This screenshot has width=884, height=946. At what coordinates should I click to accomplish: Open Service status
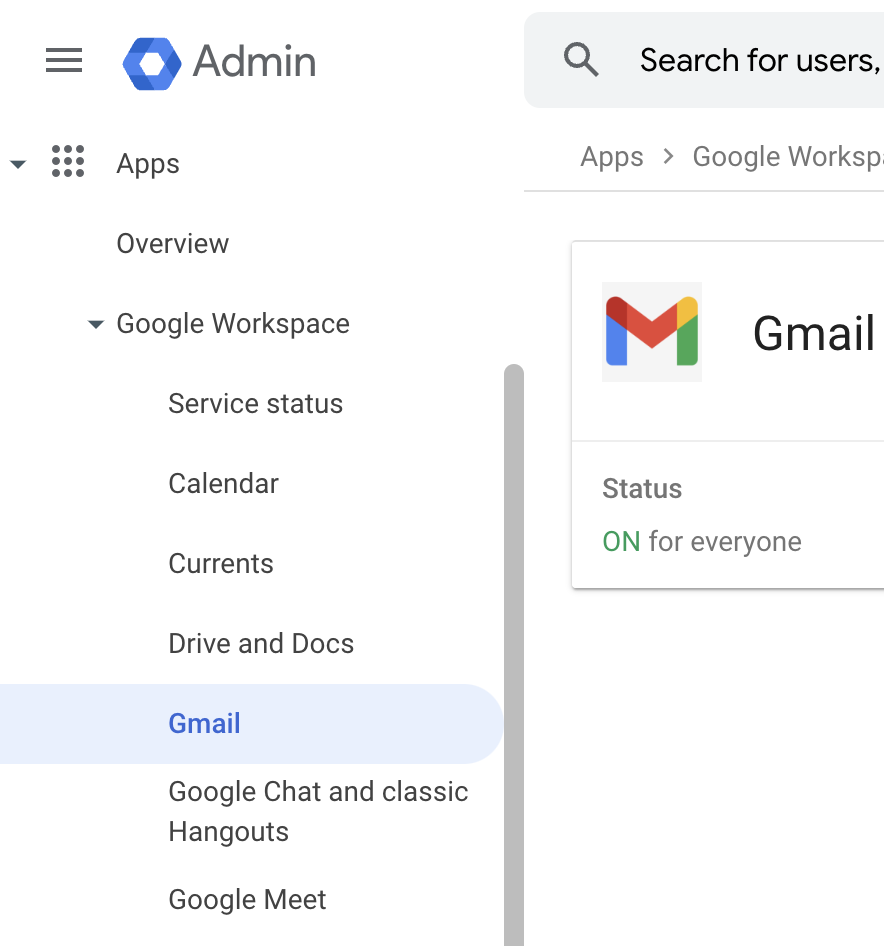pos(255,404)
